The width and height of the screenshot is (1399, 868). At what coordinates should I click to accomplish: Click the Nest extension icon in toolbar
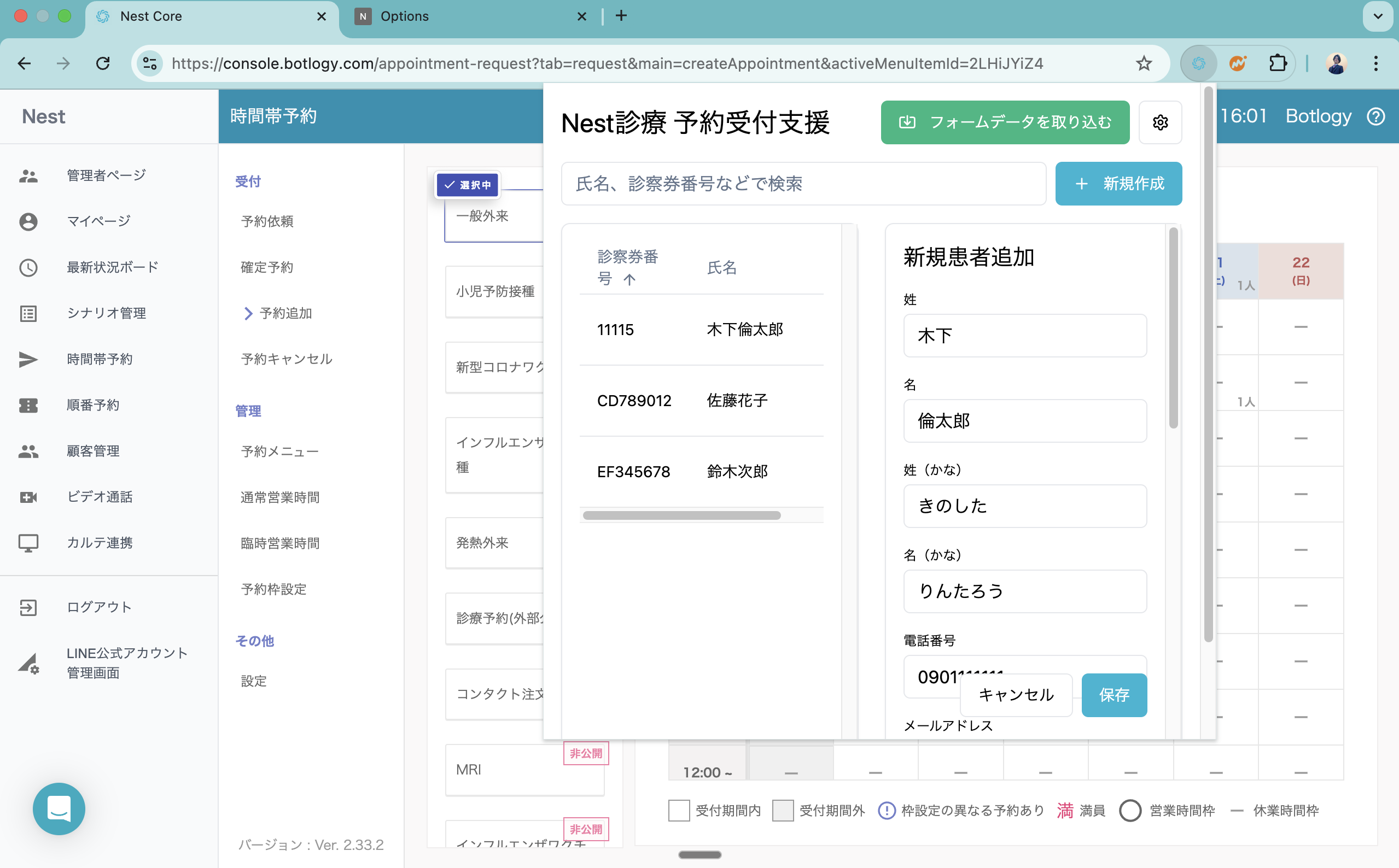tap(1198, 63)
